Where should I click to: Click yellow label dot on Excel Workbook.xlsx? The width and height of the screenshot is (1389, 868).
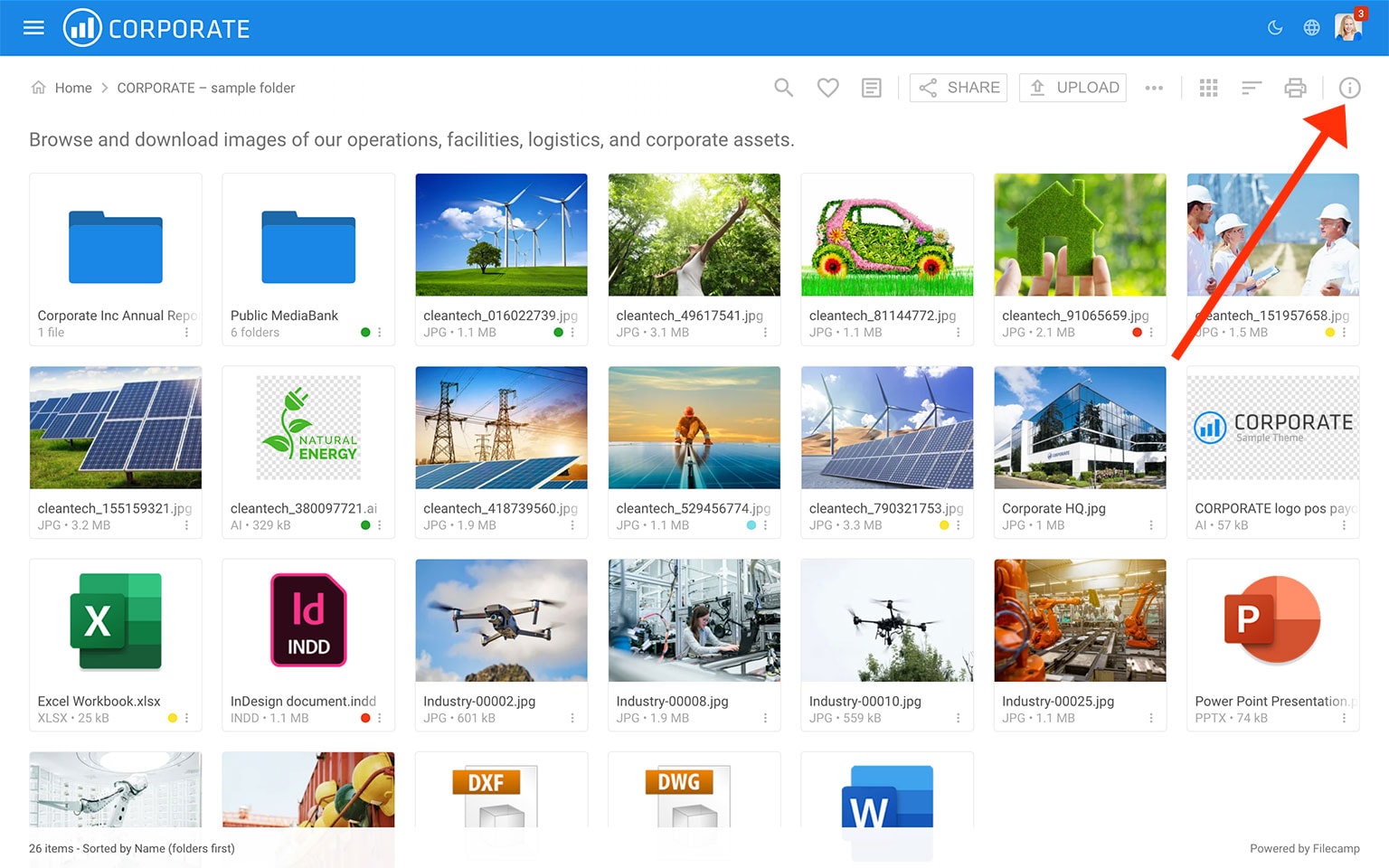(x=172, y=718)
